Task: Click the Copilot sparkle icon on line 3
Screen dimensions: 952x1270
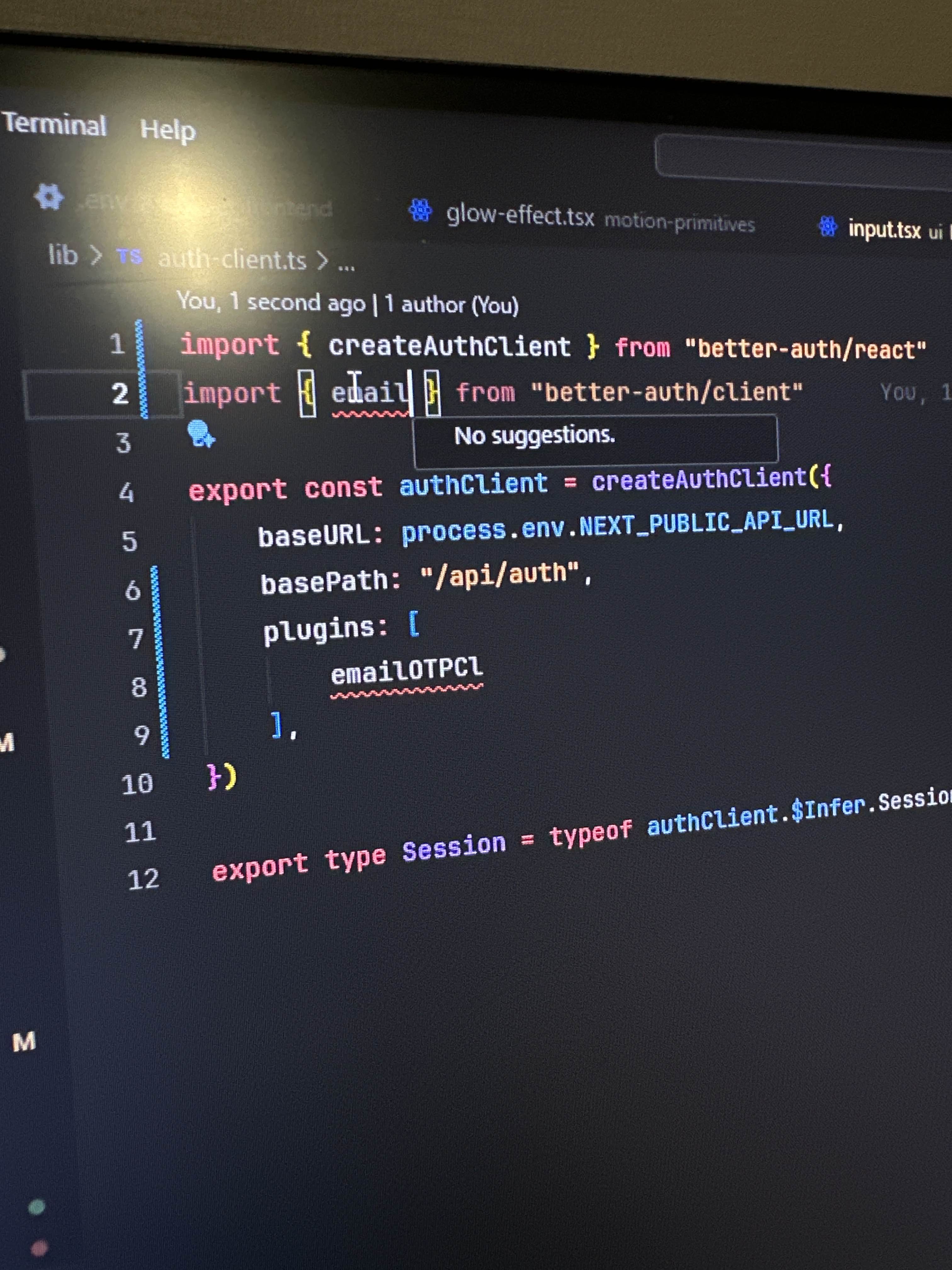Action: 200,434
